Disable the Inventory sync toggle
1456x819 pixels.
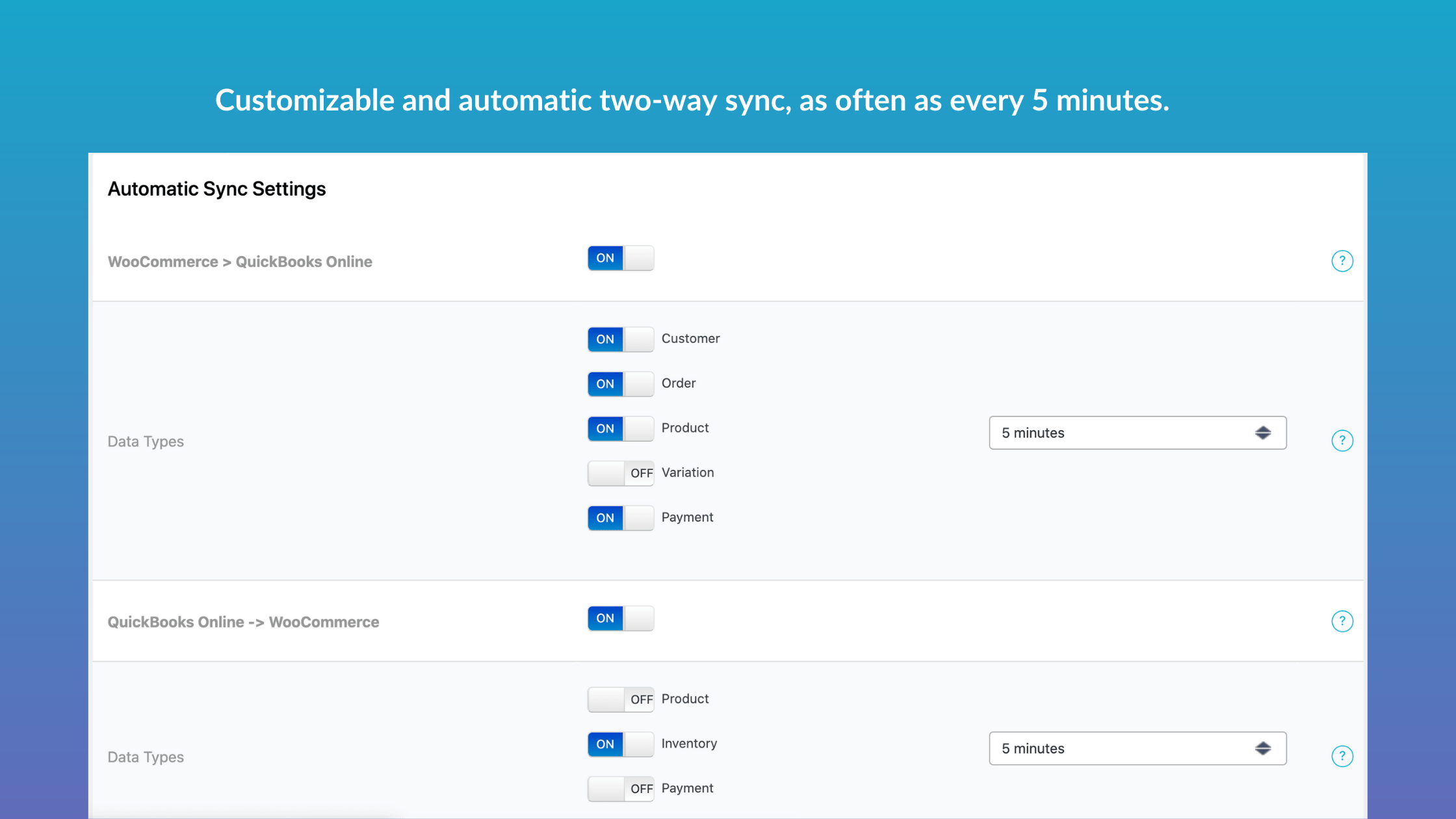pos(620,744)
